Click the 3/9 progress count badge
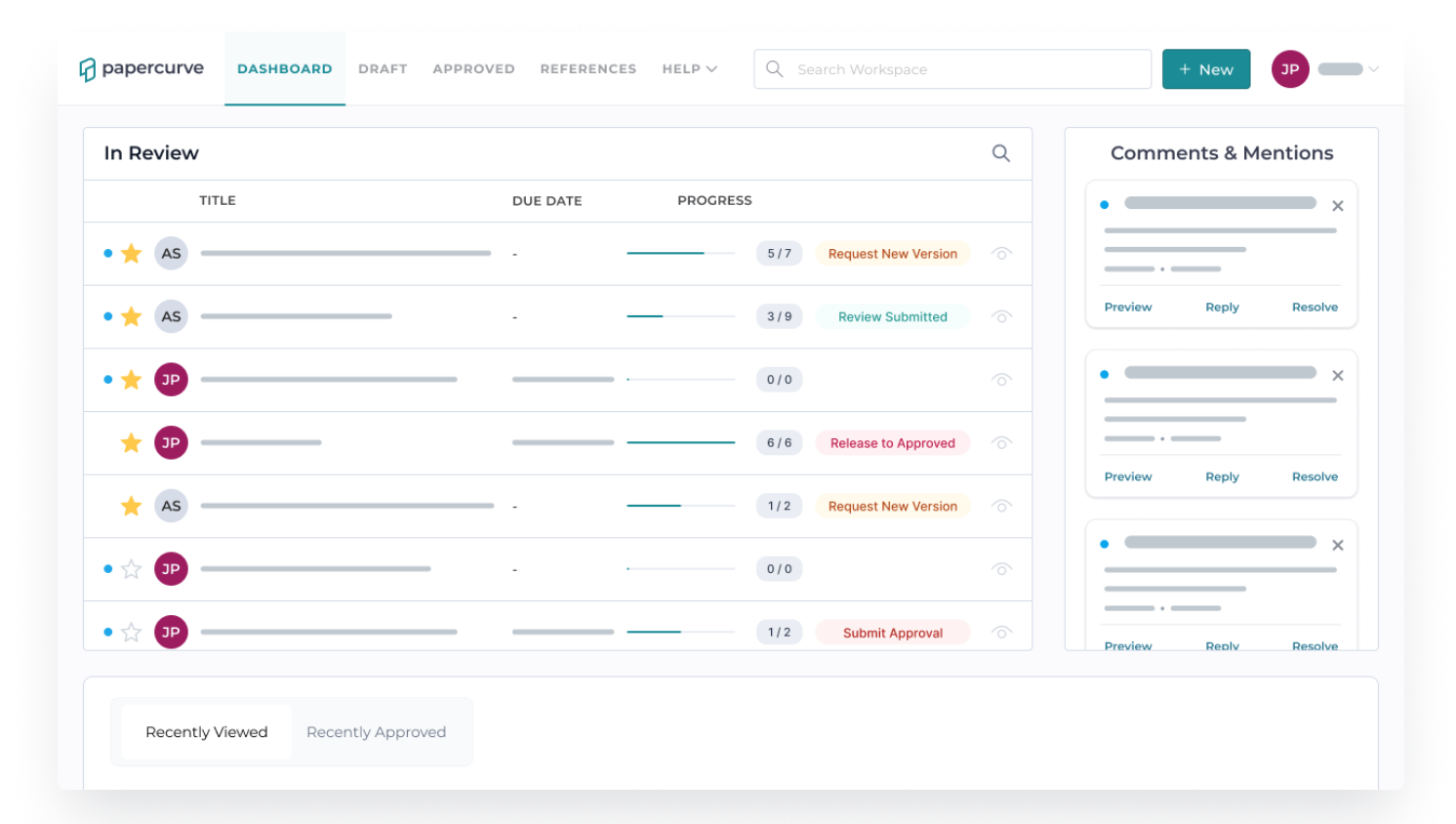 coord(779,316)
